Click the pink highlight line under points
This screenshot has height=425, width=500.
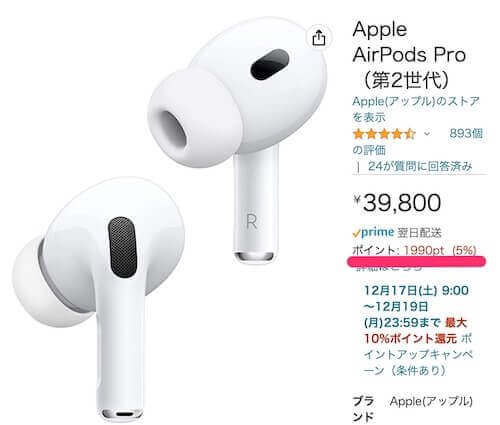tap(416, 261)
